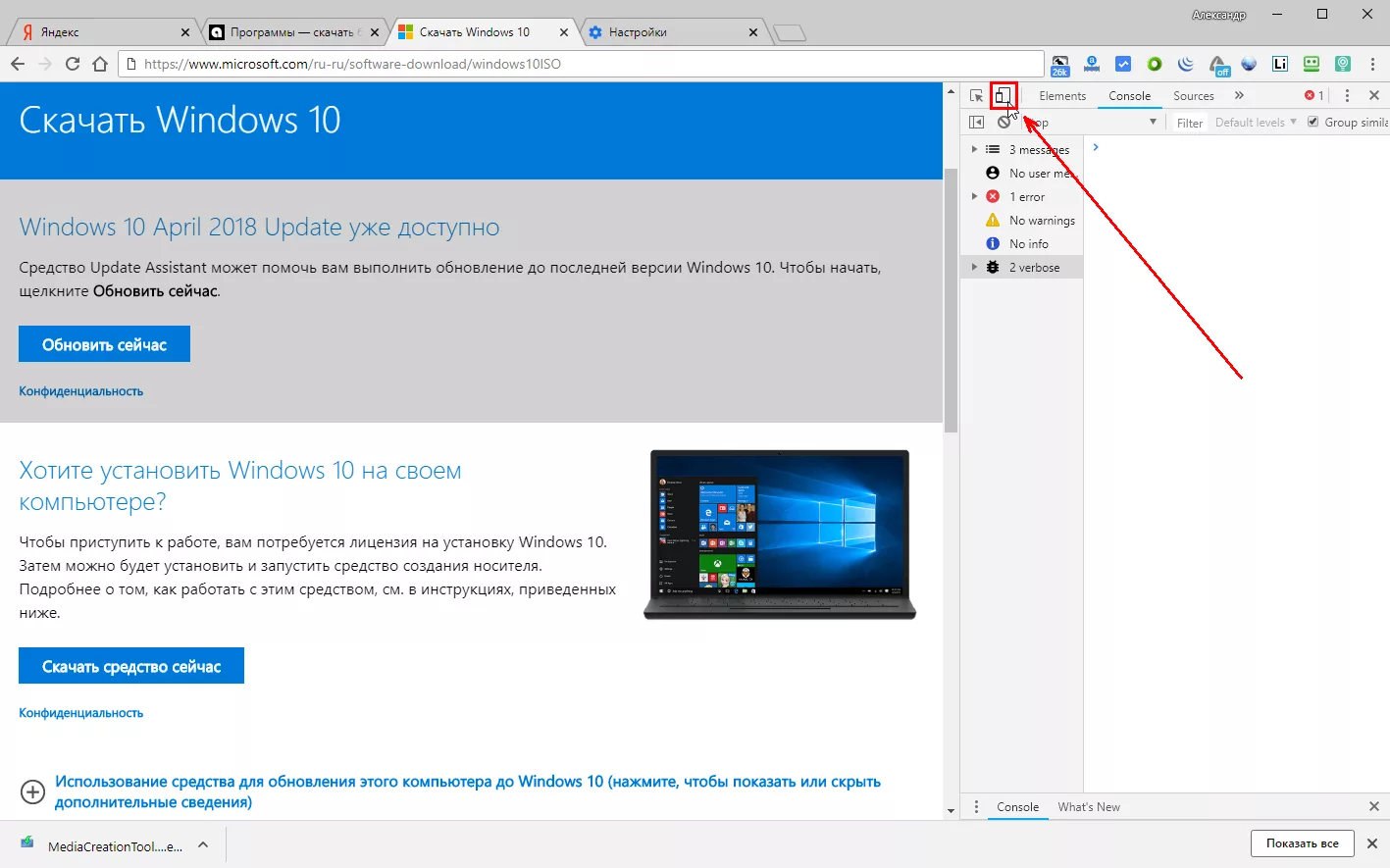The image size is (1390, 868).
Task: Go back to previous page
Action: pyautogui.click(x=18, y=64)
